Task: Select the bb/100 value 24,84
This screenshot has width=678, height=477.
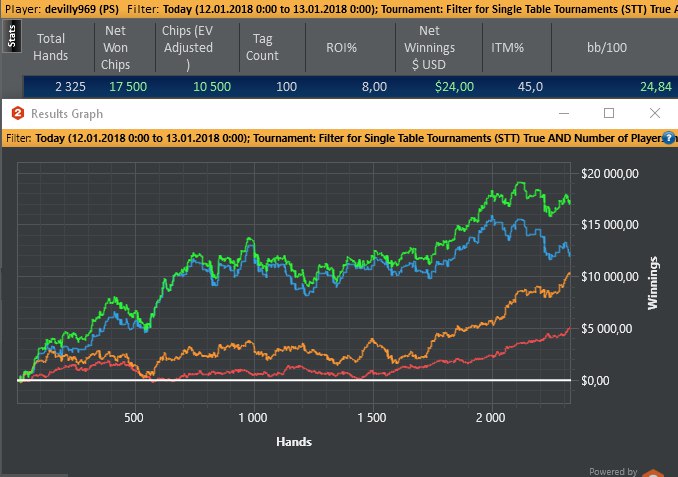Action: pyautogui.click(x=656, y=86)
